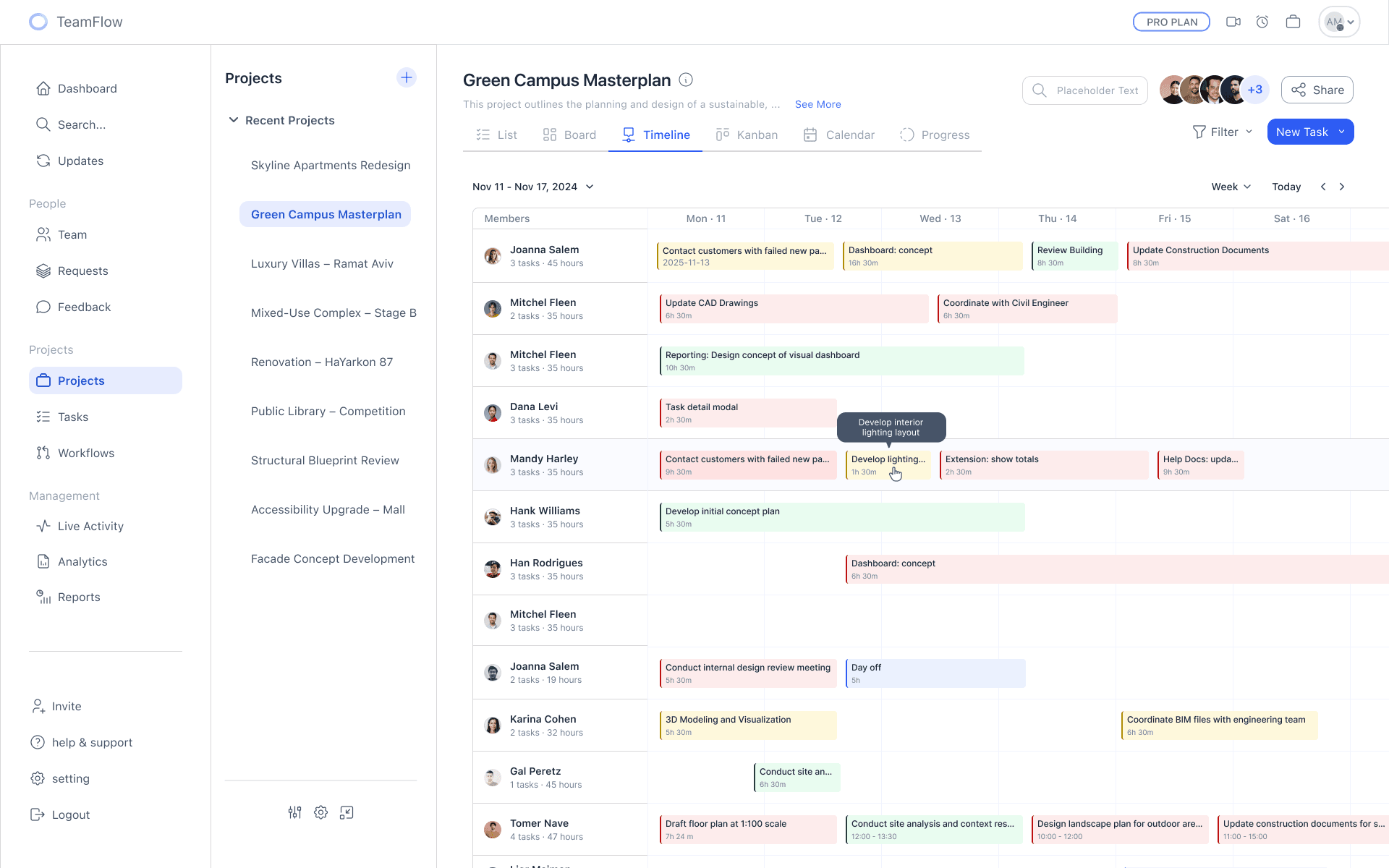The image size is (1389, 868).
Task: Click the briefcase icon in the top bar
Action: pos(1294,22)
